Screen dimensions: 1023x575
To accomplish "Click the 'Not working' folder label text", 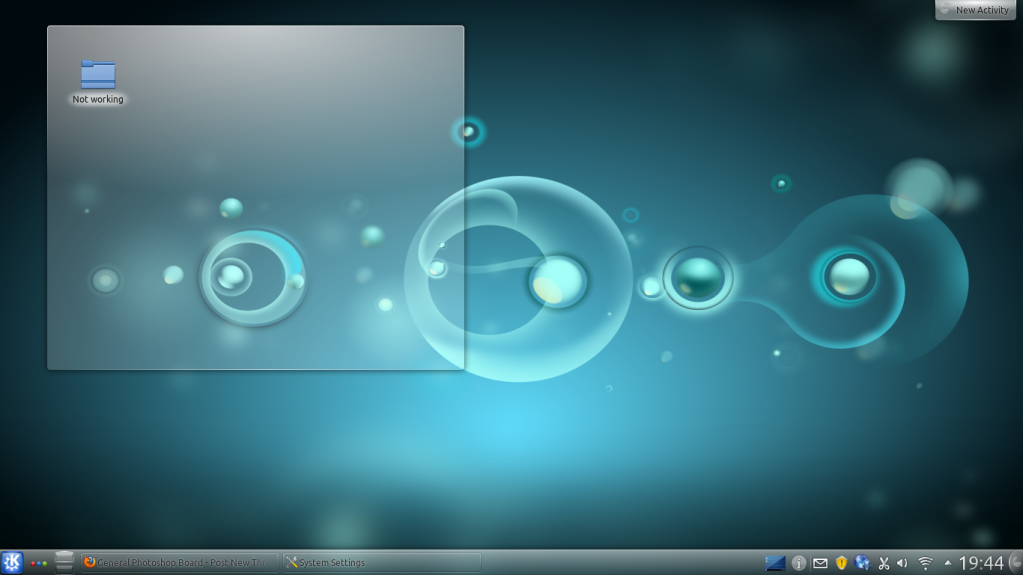I will click(x=98, y=100).
